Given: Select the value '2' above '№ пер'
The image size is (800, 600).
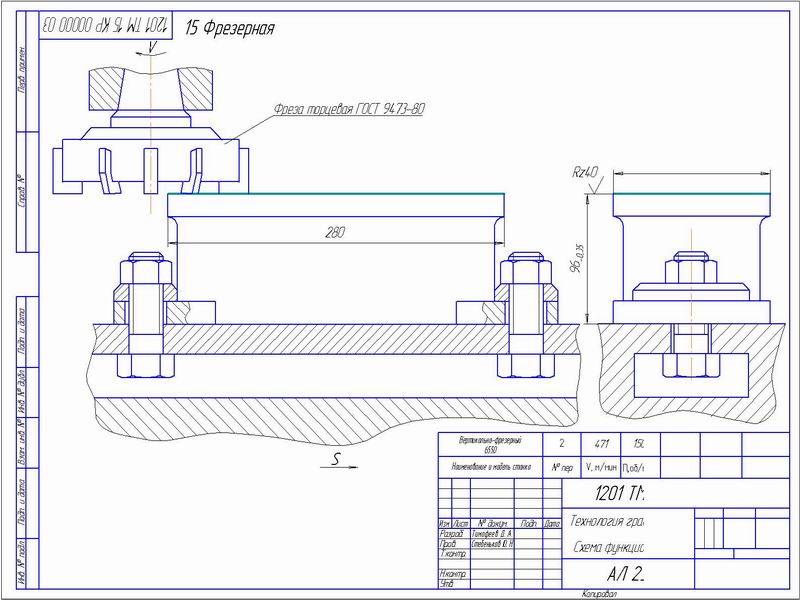Looking at the screenshot, I should [x=561, y=443].
